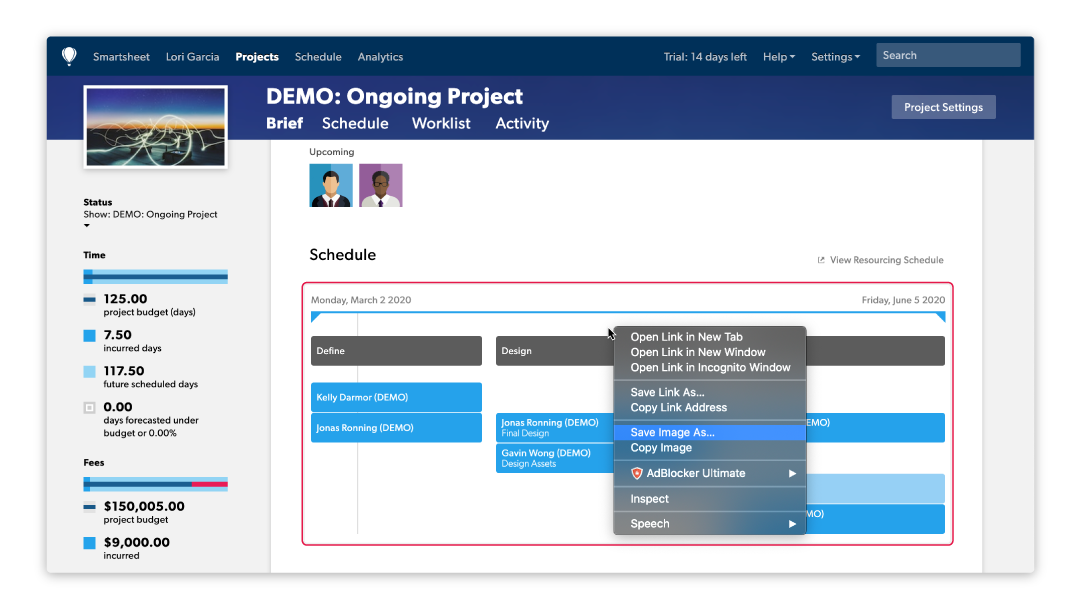The width and height of the screenshot is (1080, 608).
Task: Select the Define phase bar
Action: pos(396,350)
